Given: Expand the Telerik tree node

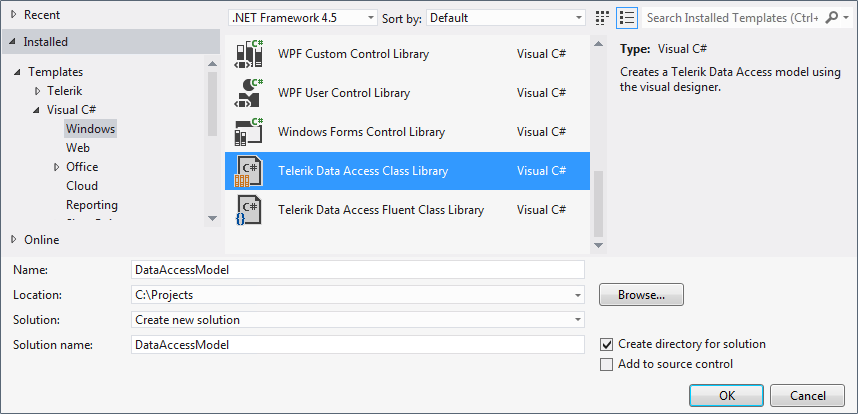Looking at the screenshot, I should (x=37, y=91).
